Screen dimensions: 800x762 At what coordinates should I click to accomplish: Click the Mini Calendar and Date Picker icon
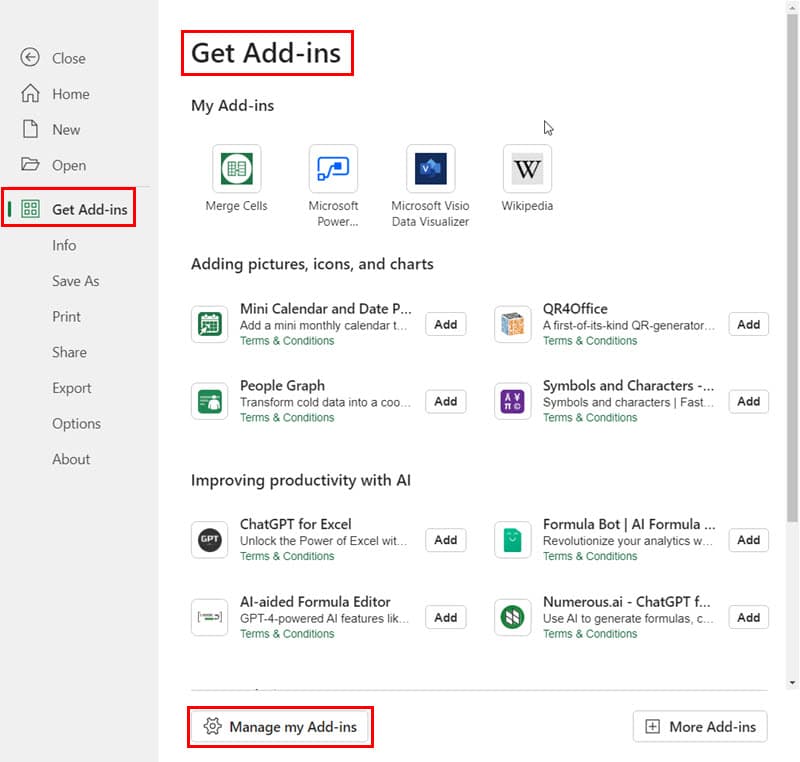point(210,324)
